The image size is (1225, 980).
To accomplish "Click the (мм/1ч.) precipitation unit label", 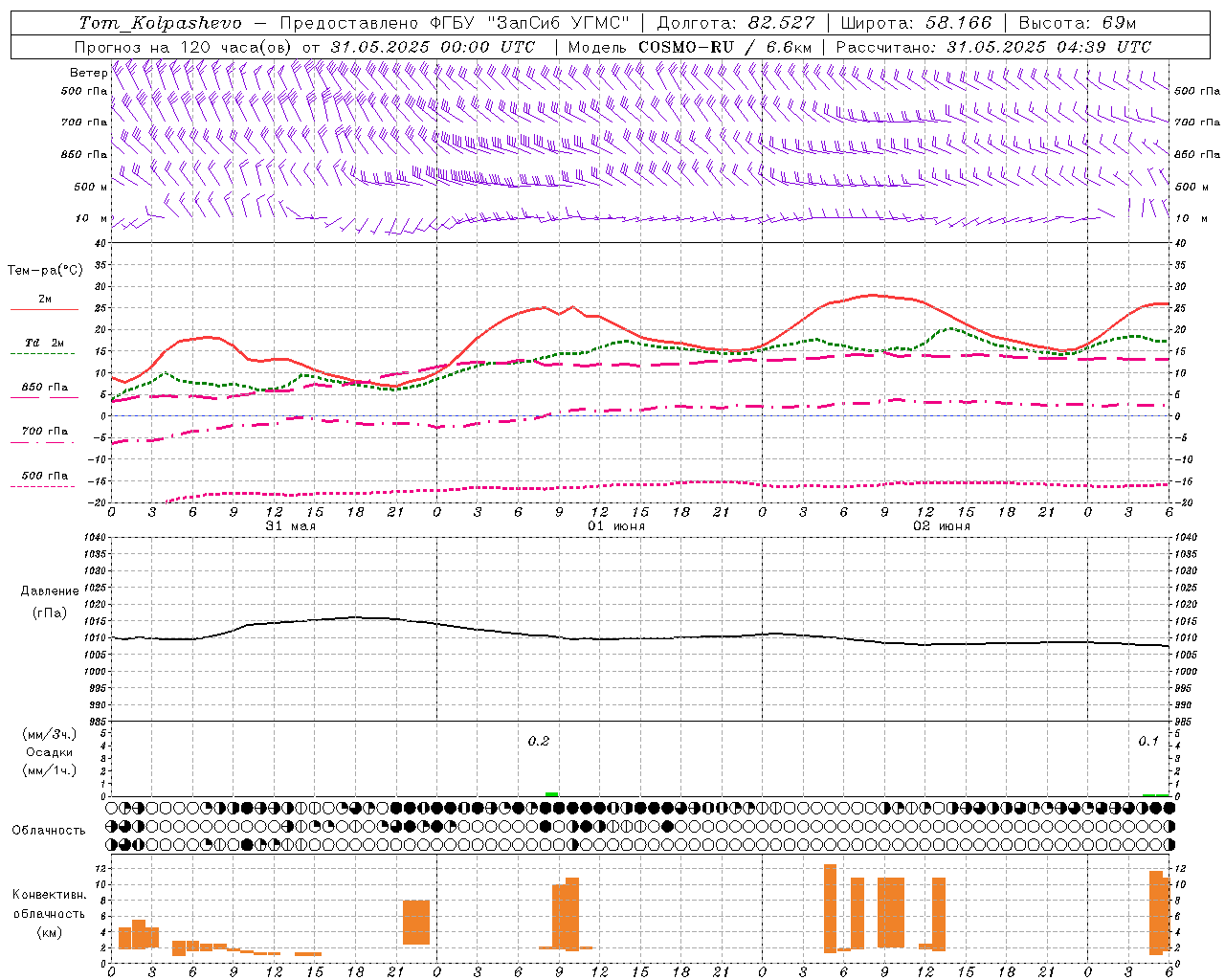I will 49,770.
